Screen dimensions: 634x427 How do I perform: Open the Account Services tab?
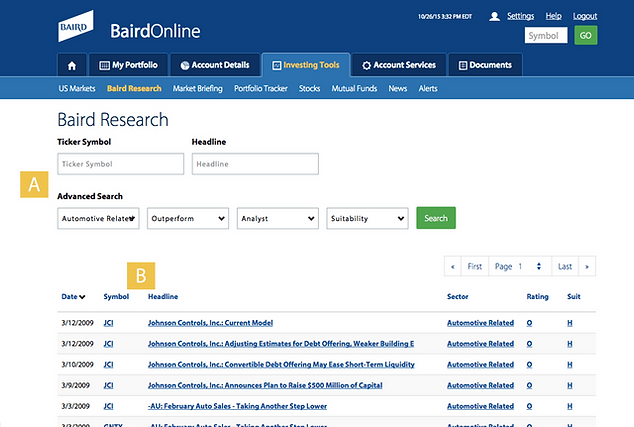(399, 65)
